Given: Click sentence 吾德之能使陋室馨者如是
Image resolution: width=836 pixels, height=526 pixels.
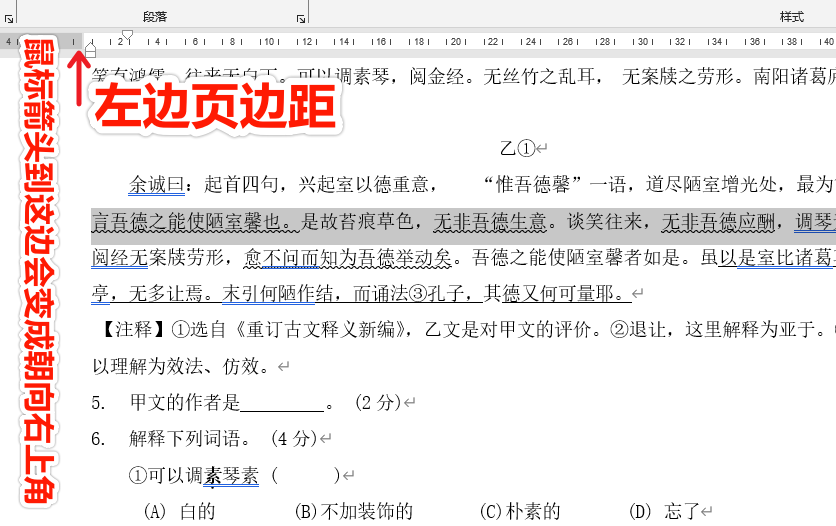Looking at the screenshot, I should coord(576,257).
